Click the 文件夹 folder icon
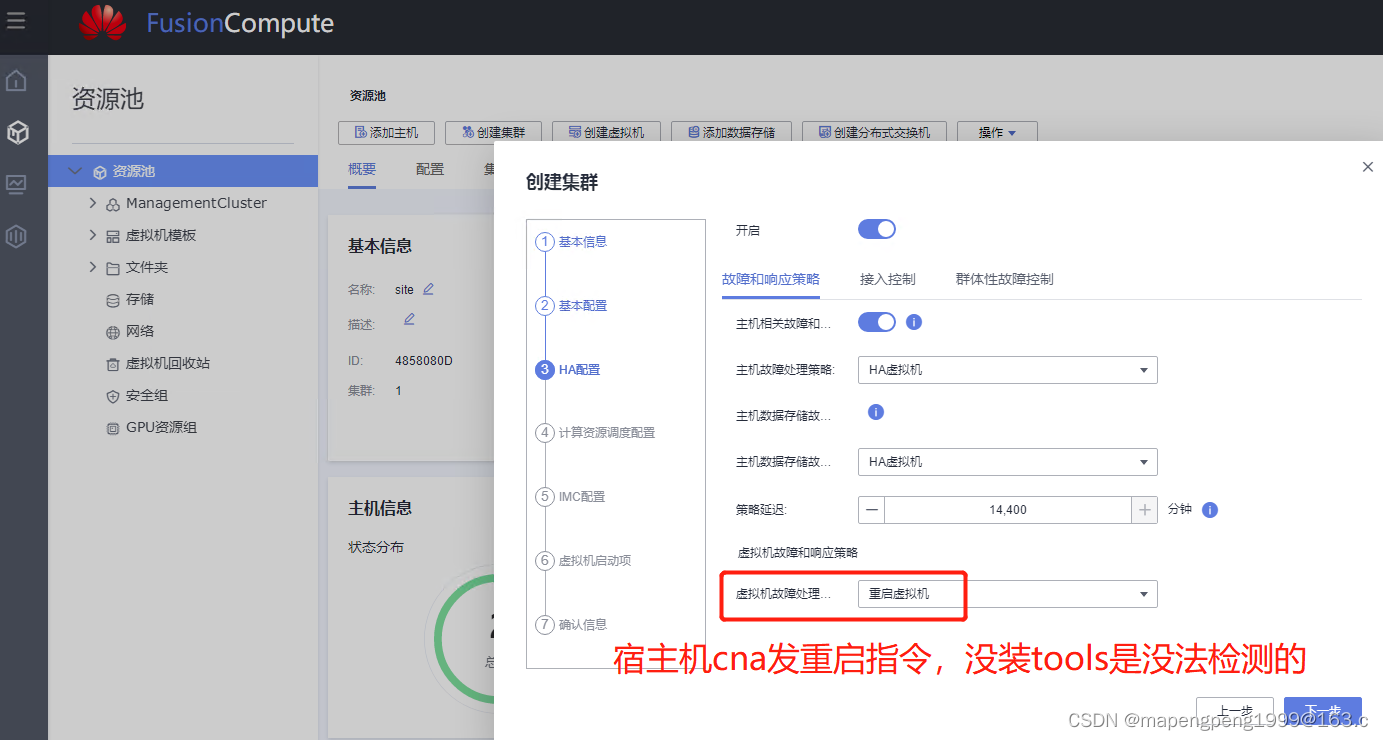1383x740 pixels. (x=113, y=268)
